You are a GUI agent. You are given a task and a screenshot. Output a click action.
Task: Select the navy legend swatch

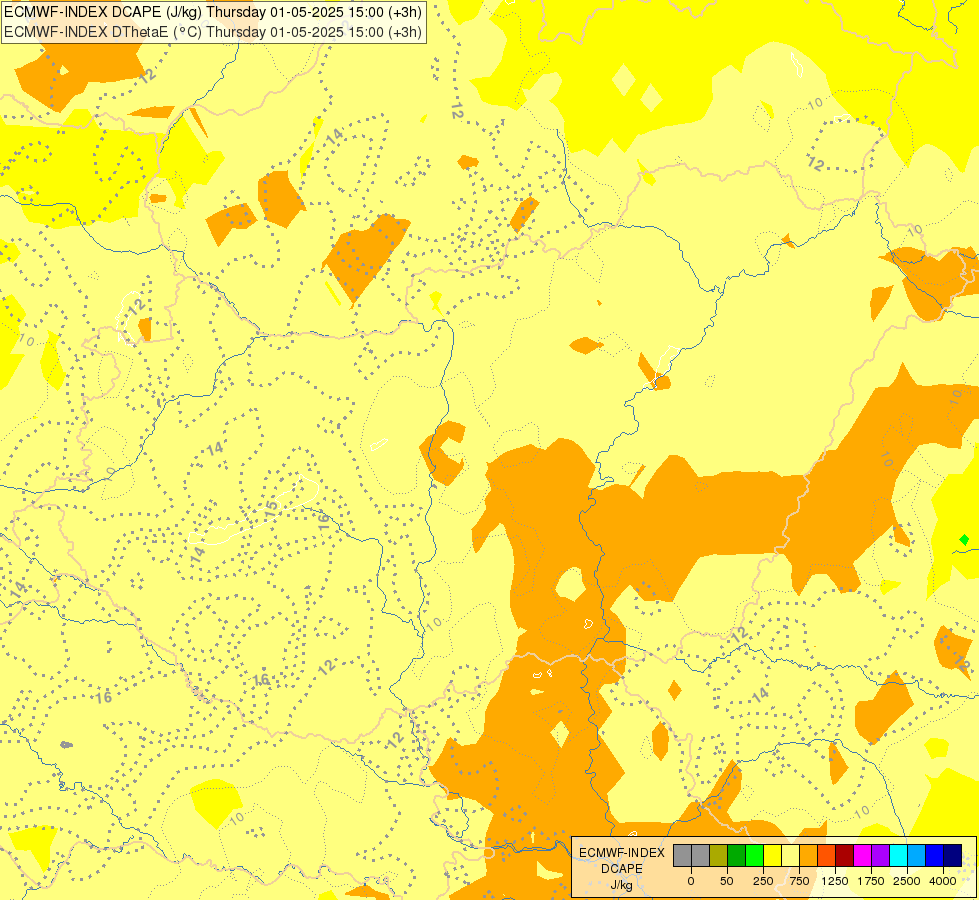[952, 856]
